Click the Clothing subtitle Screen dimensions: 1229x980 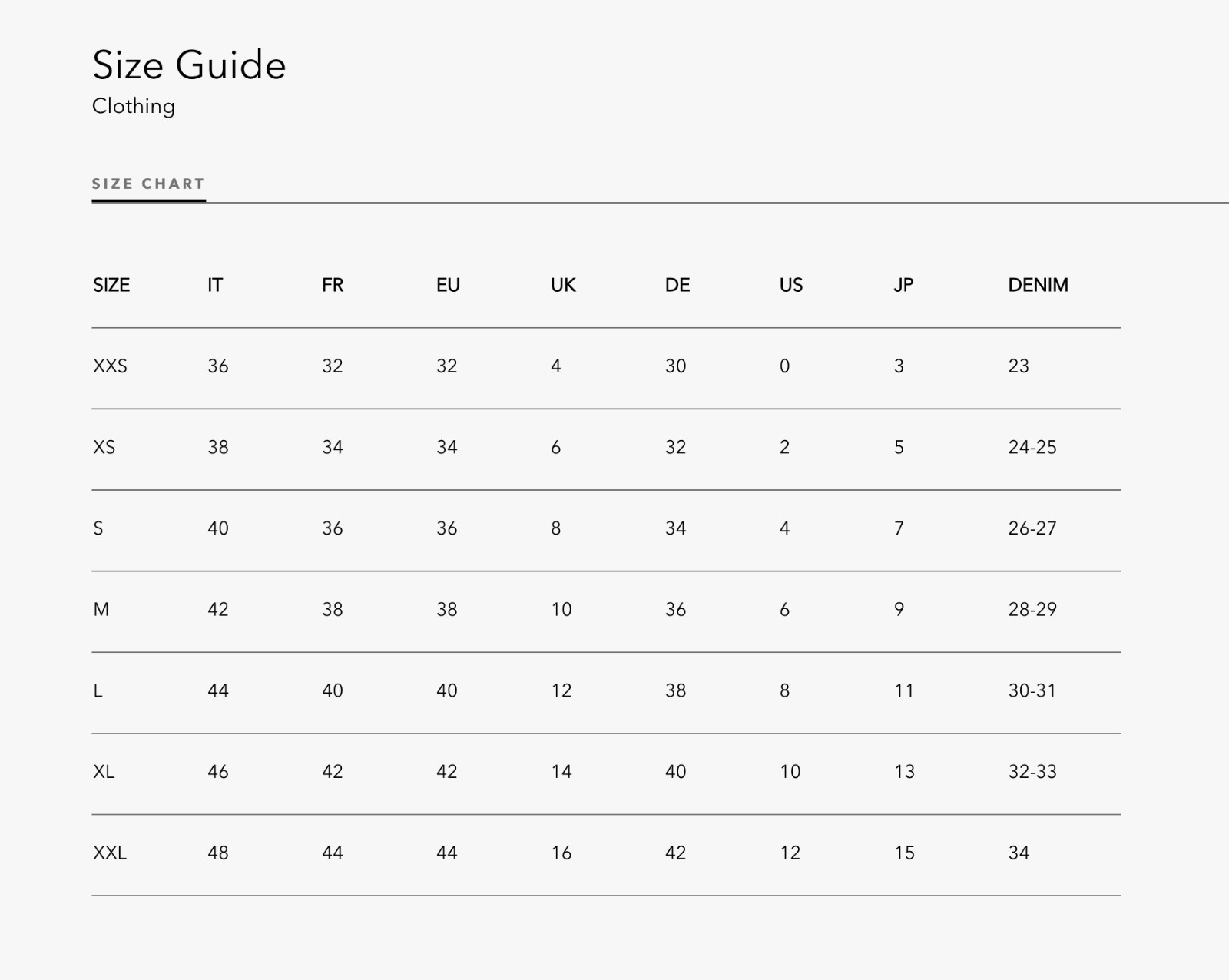pos(134,106)
